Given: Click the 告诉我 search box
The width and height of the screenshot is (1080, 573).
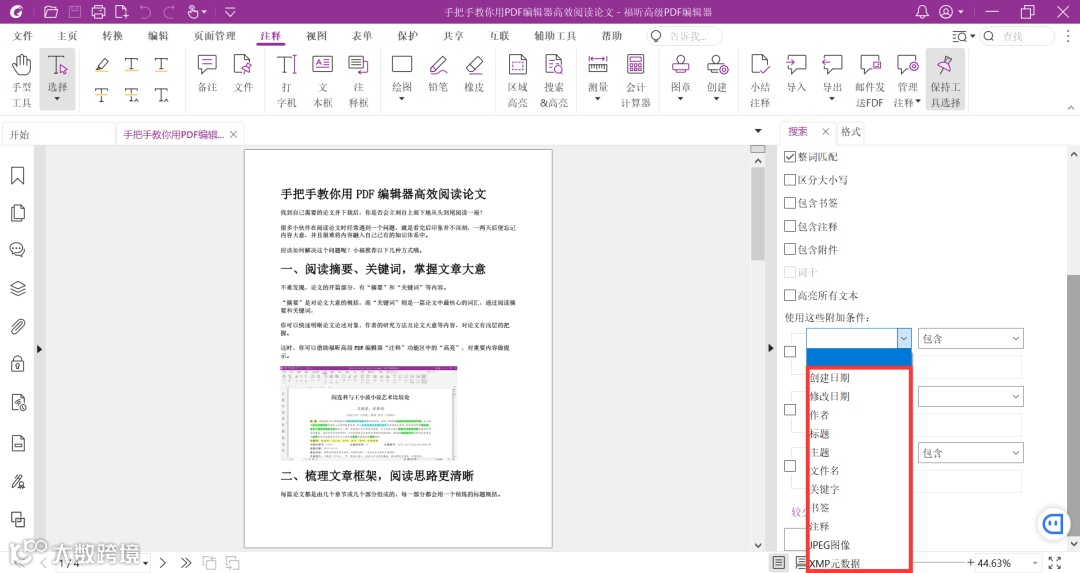Looking at the screenshot, I should (x=685, y=36).
